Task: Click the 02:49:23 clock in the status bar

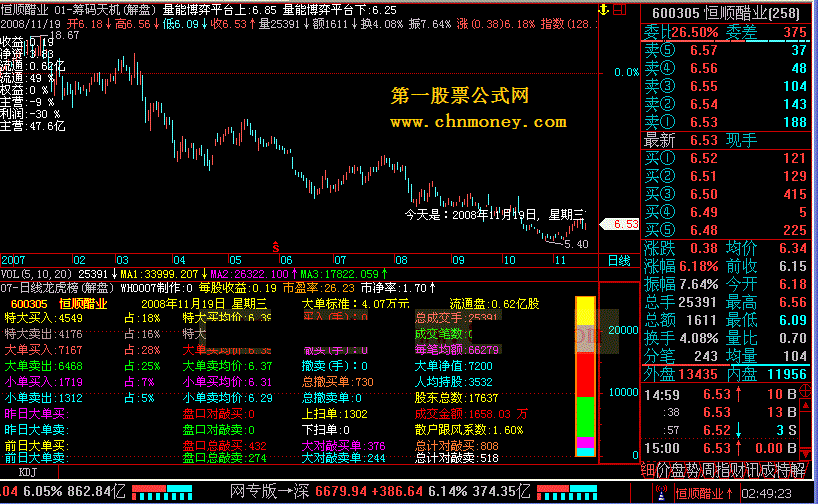Action: click(766, 493)
